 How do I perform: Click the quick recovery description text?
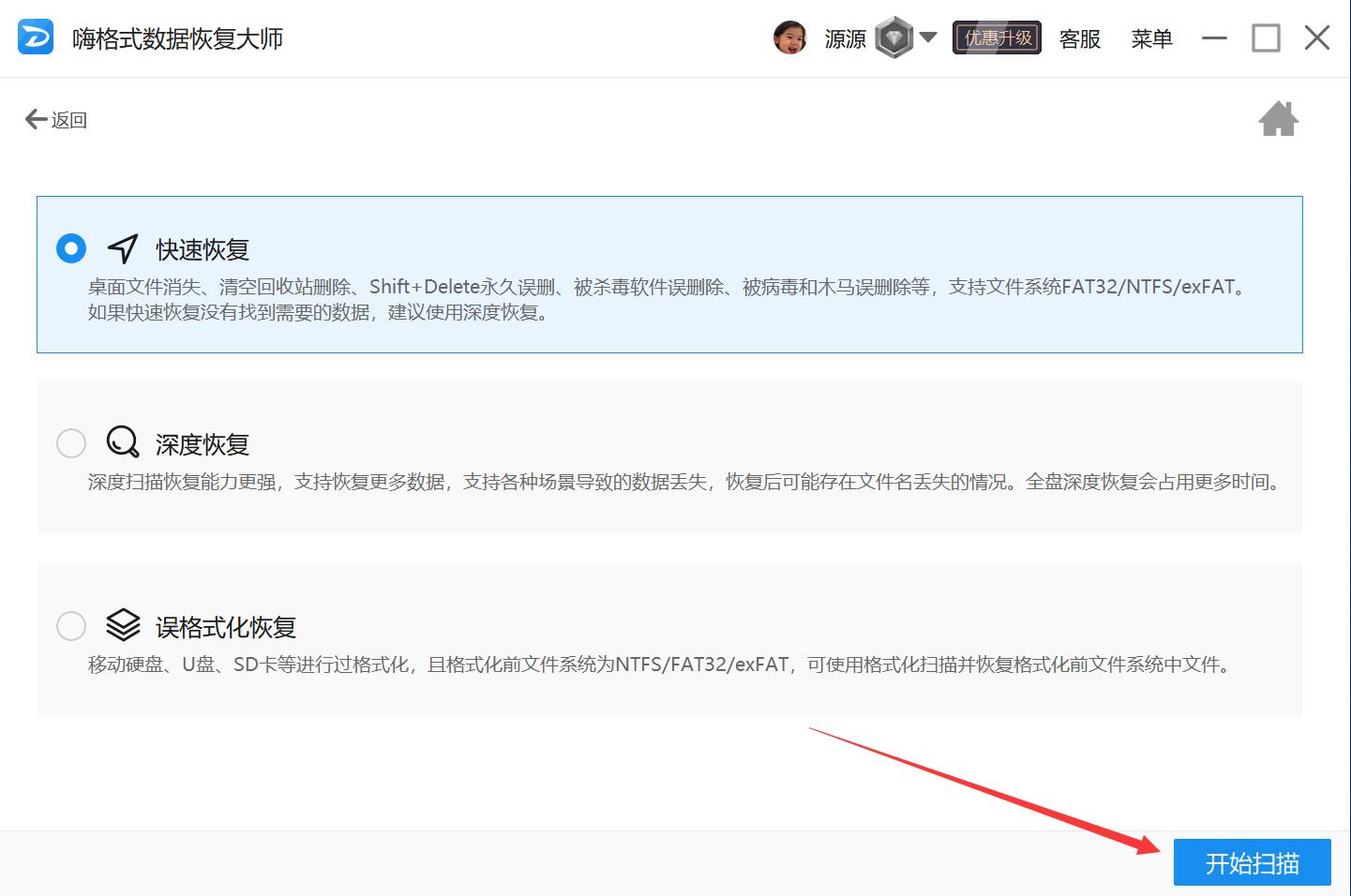pyautogui.click(x=668, y=299)
